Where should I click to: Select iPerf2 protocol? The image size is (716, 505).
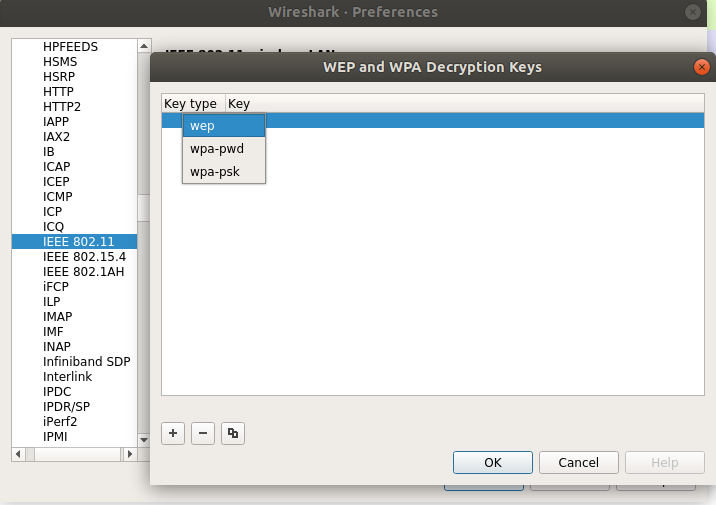click(x=60, y=422)
